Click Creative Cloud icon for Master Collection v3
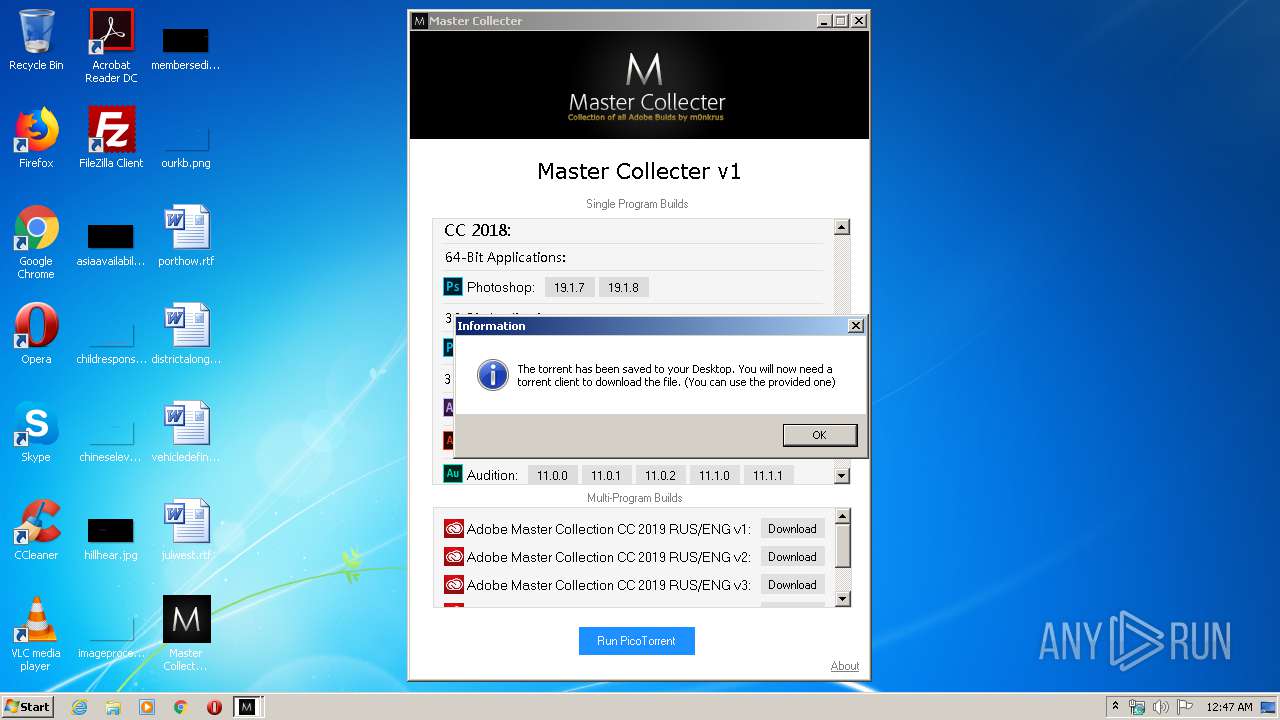This screenshot has height=720, width=1280. click(x=454, y=585)
